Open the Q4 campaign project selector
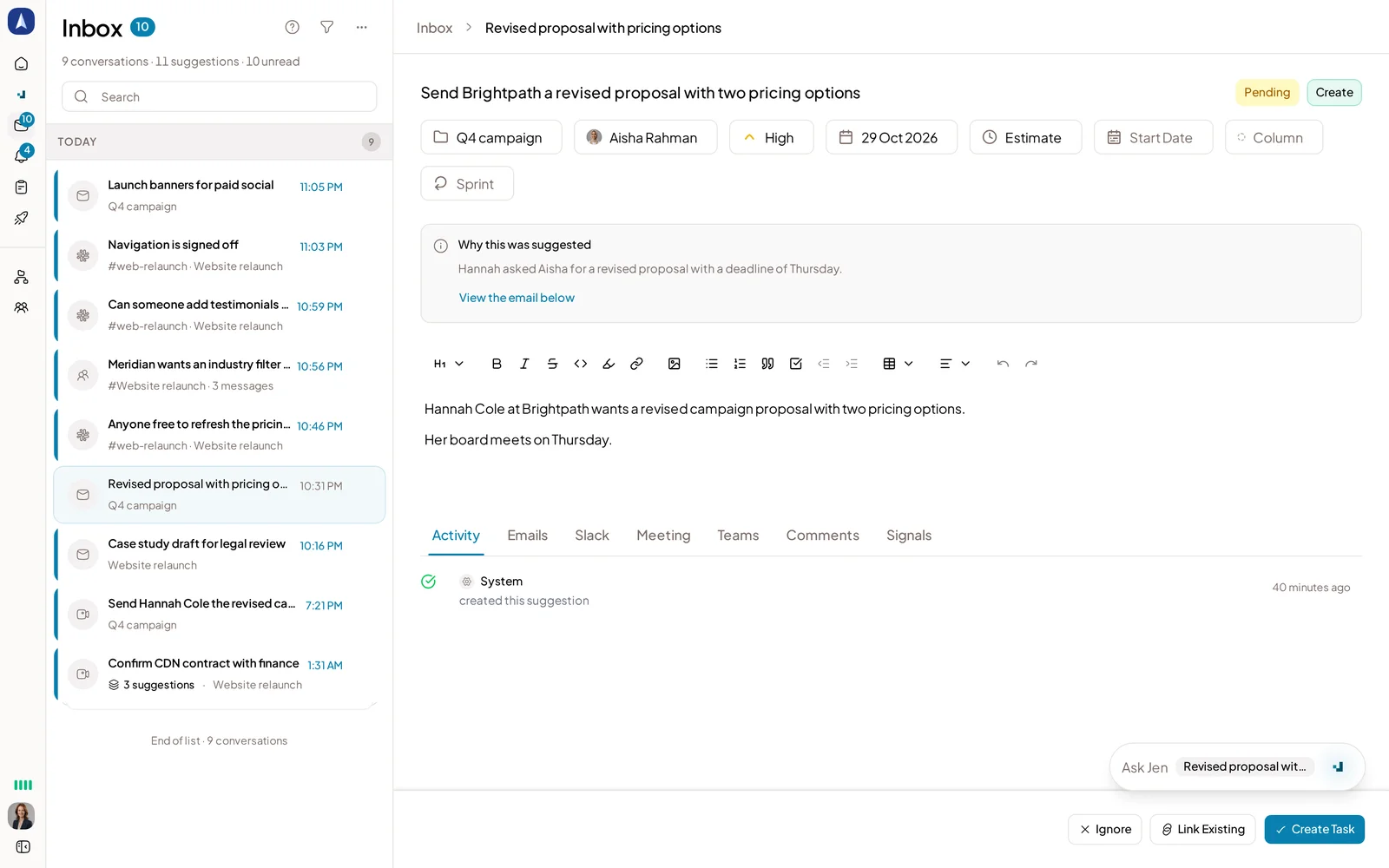The width and height of the screenshot is (1389, 868). (x=491, y=137)
